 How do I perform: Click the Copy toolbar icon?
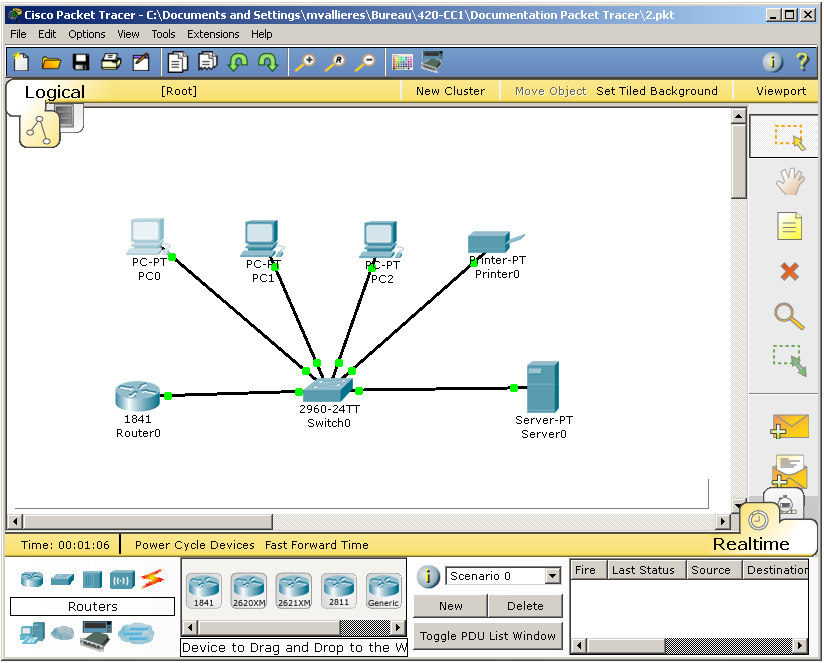coord(178,62)
